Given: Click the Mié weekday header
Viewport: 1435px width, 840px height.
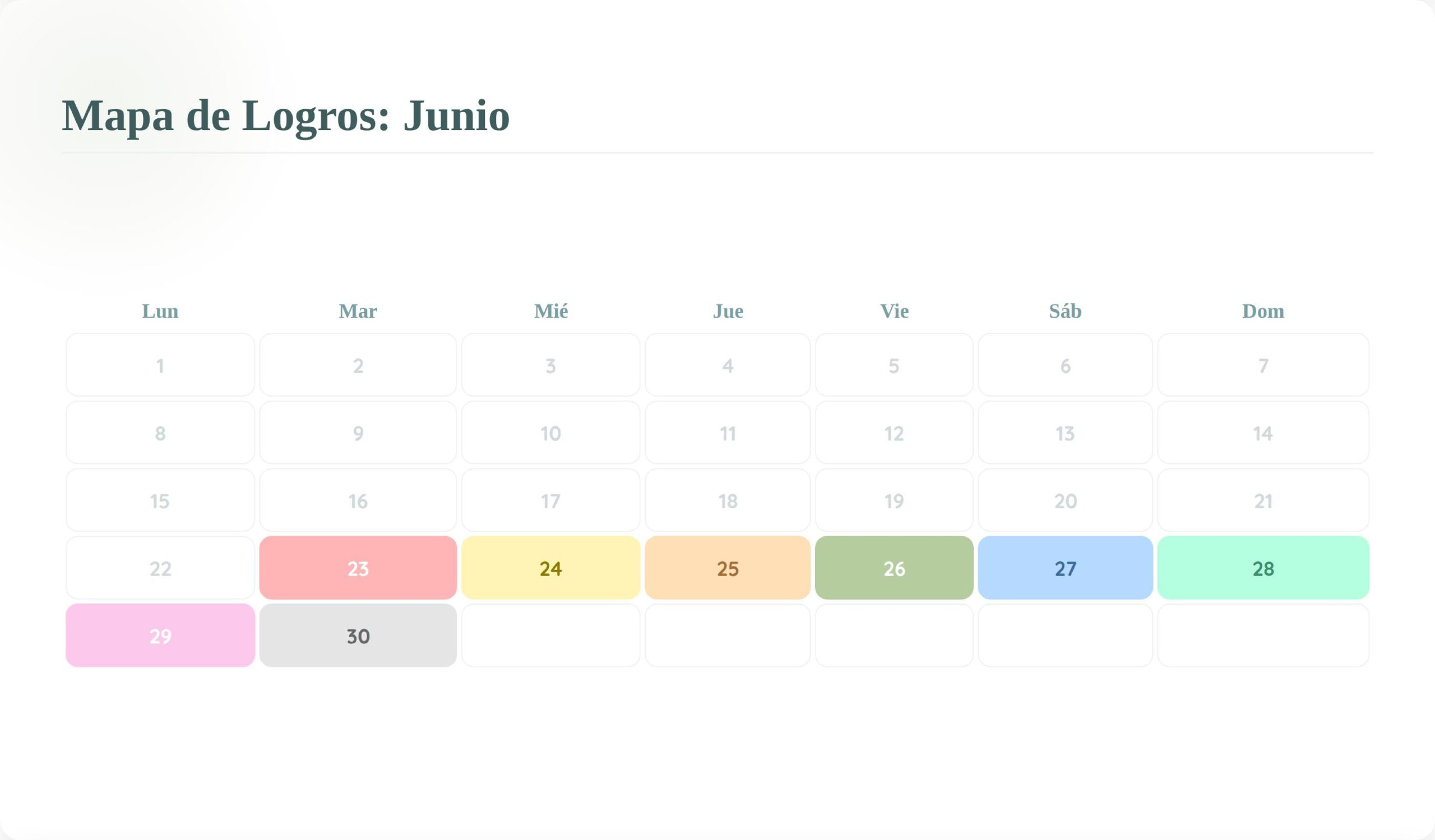Looking at the screenshot, I should tap(550, 312).
